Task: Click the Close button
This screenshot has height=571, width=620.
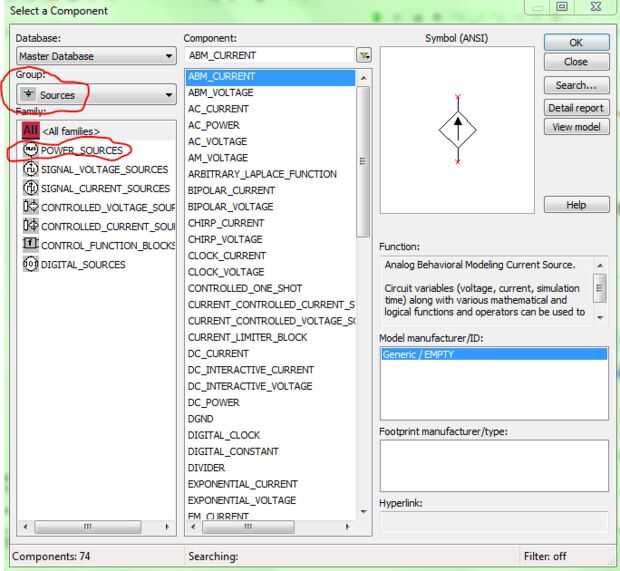Action: (577, 62)
